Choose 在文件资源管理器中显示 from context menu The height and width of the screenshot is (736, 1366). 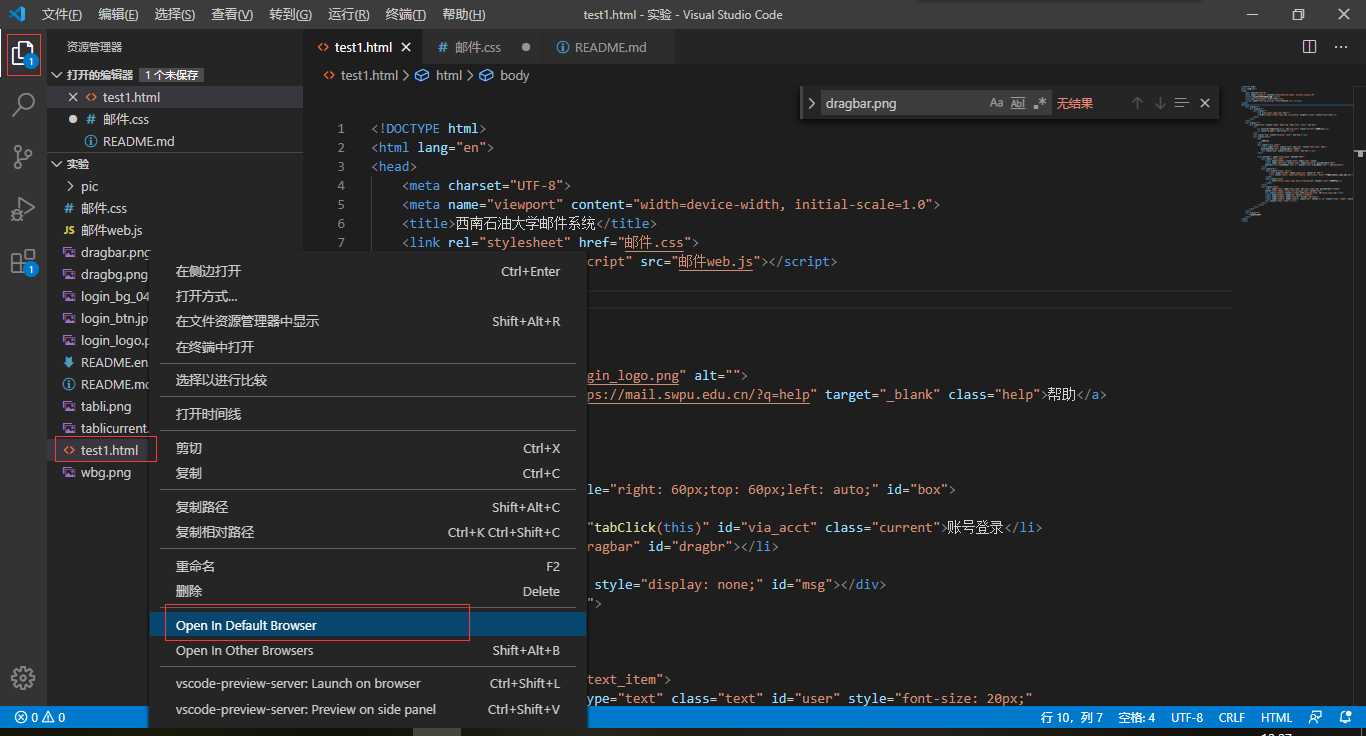click(x=368, y=321)
